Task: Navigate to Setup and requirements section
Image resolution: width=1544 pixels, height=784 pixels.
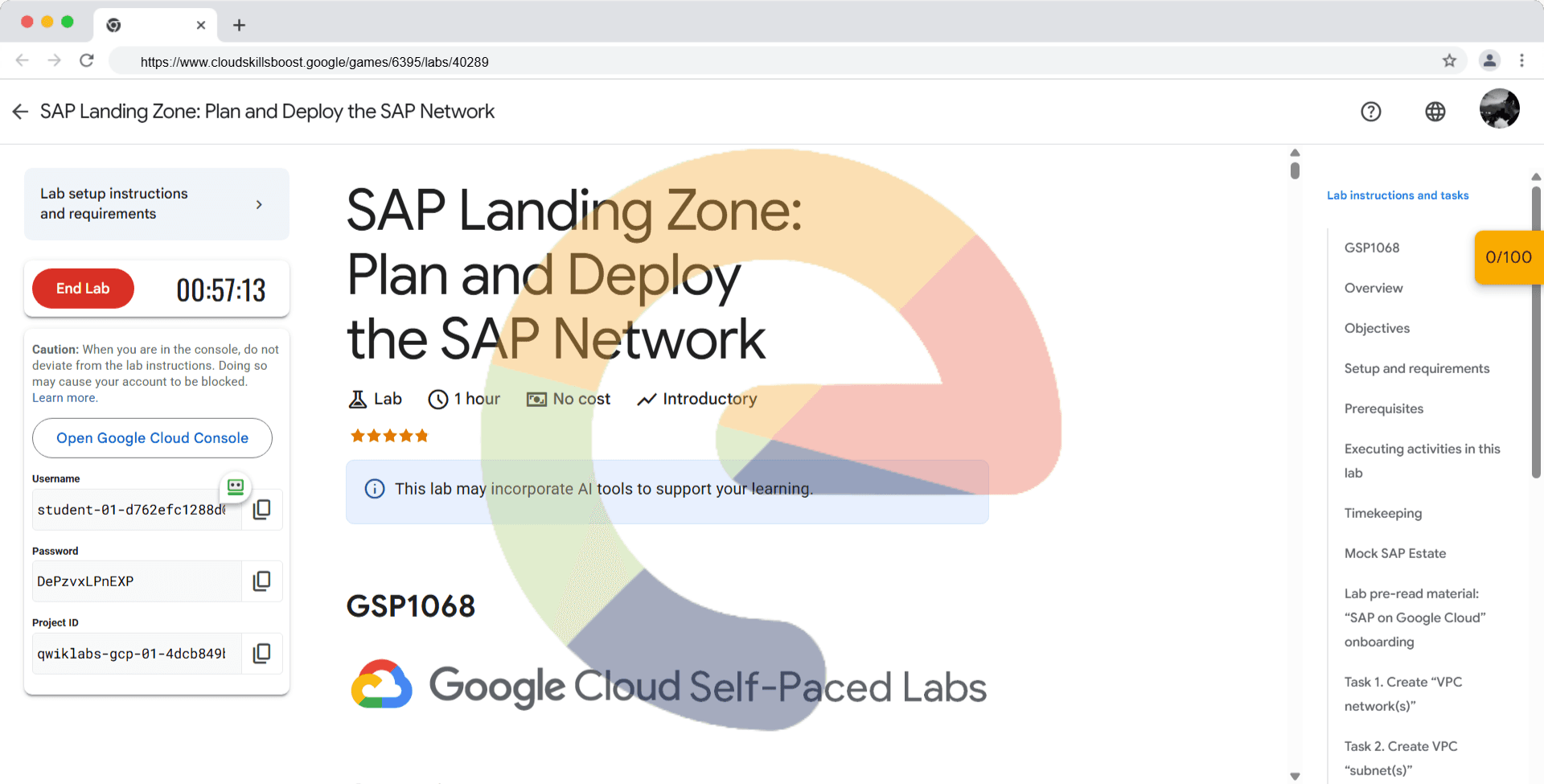Action: [1416, 368]
